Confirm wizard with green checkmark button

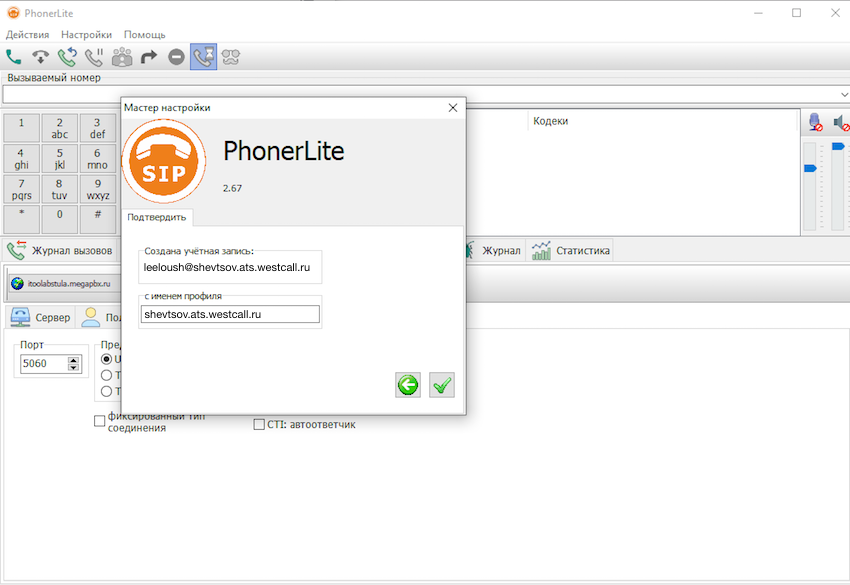click(442, 385)
